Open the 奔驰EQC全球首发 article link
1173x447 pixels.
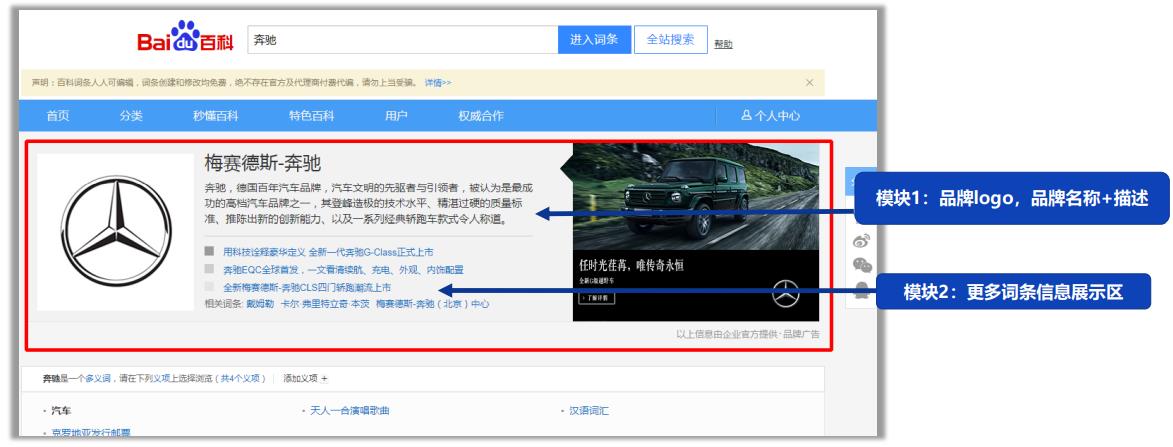click(x=343, y=270)
